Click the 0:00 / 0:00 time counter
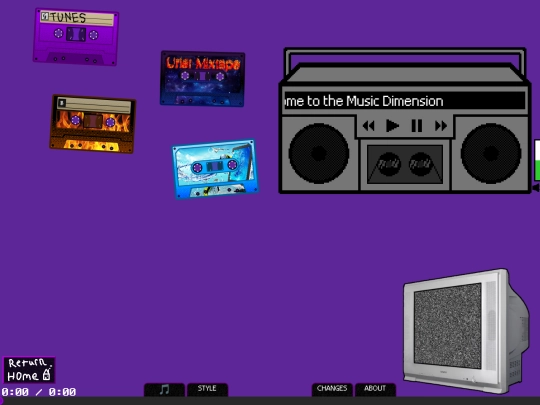 click(x=39, y=392)
